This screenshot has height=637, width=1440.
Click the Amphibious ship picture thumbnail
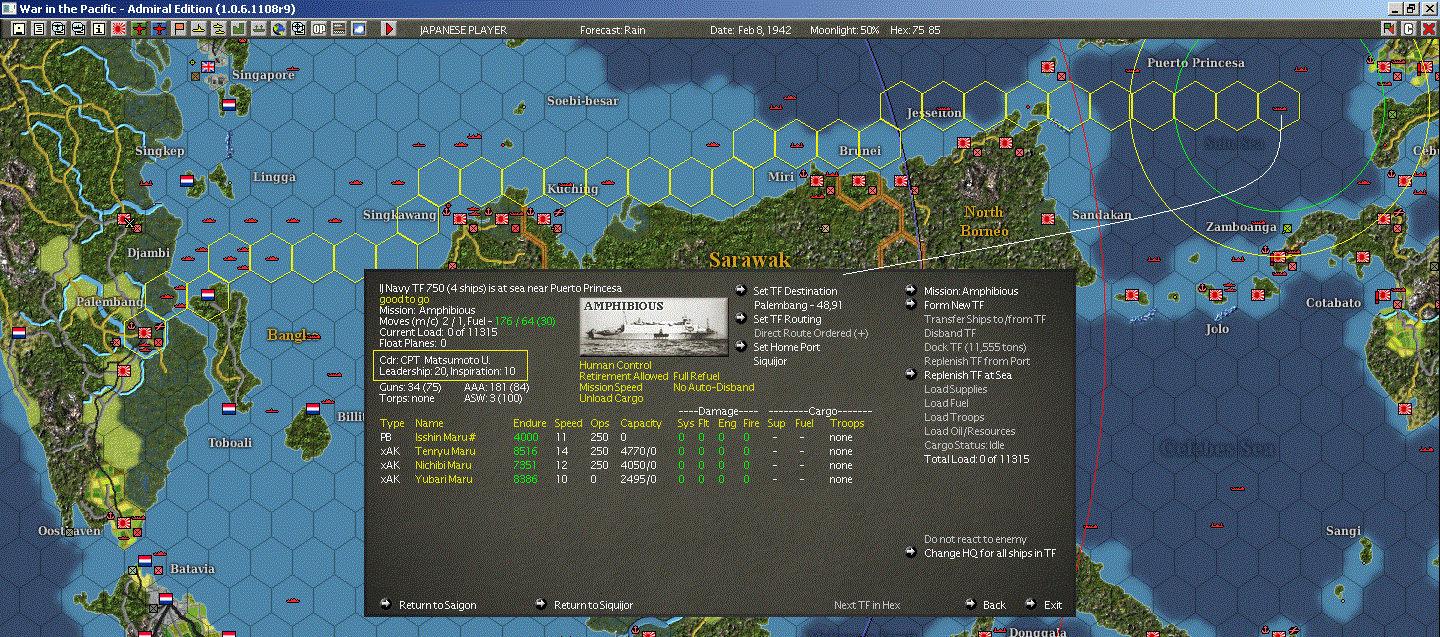[654, 326]
